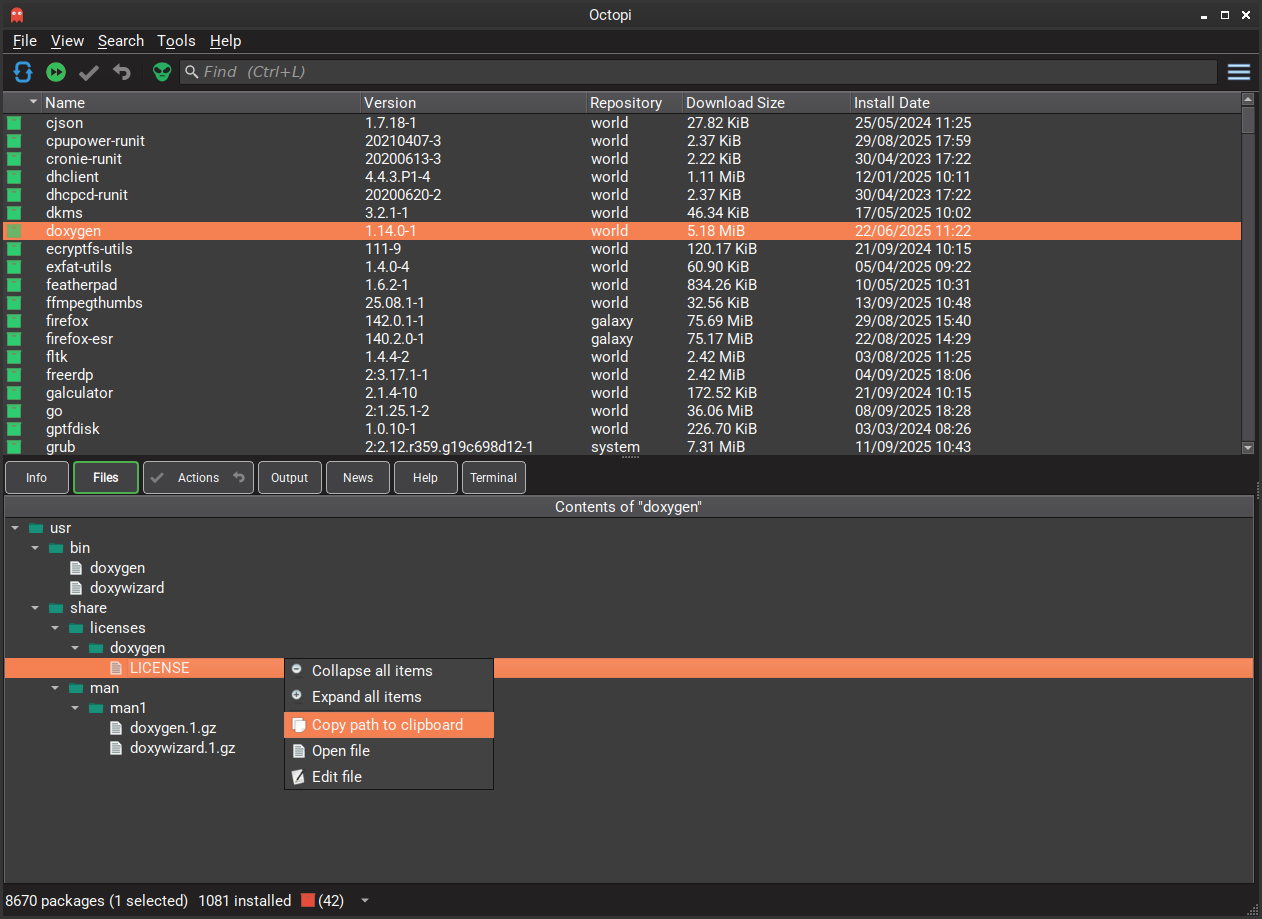Select the featherpad package row
The image size is (1262, 919).
point(622,285)
